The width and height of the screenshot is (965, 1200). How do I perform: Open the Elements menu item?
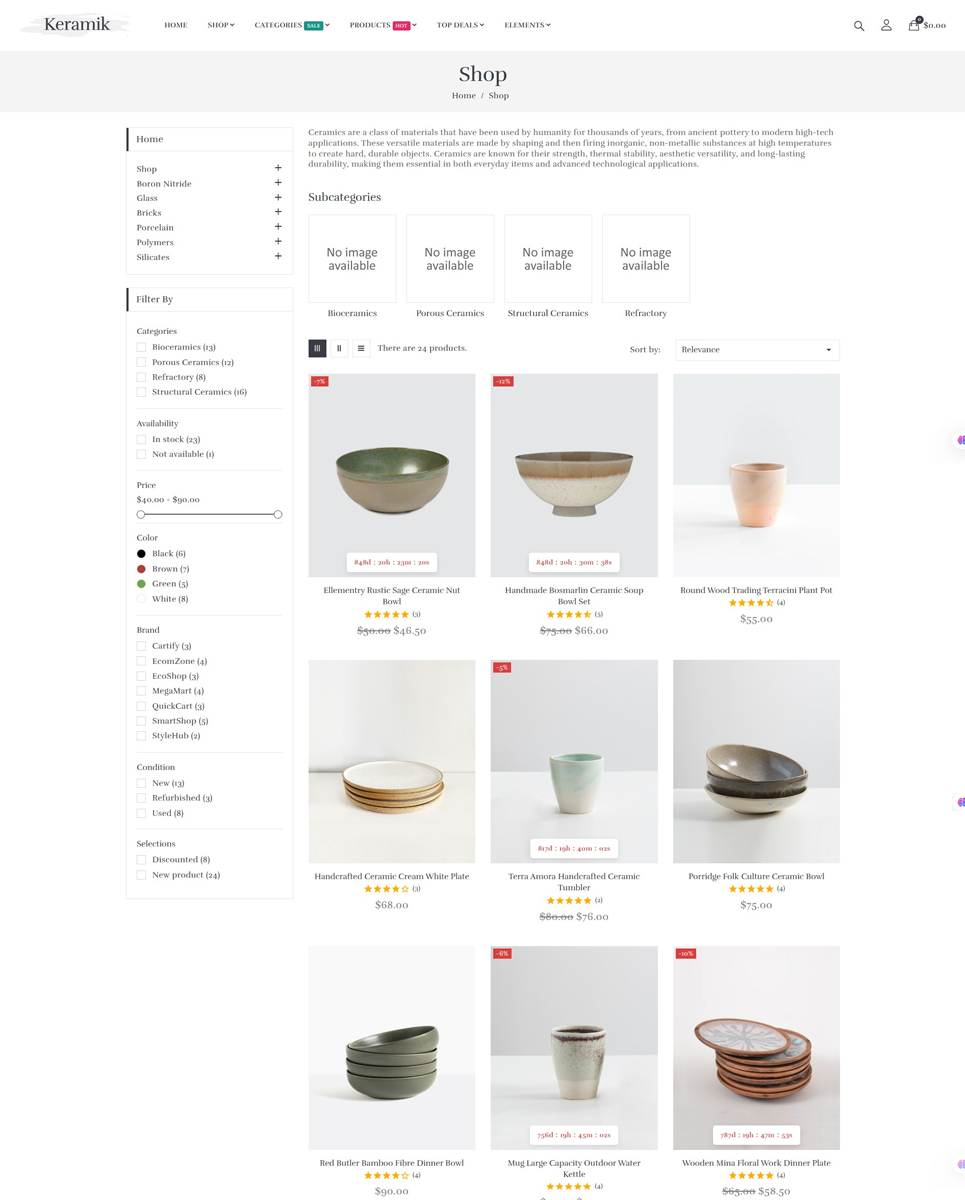point(527,25)
